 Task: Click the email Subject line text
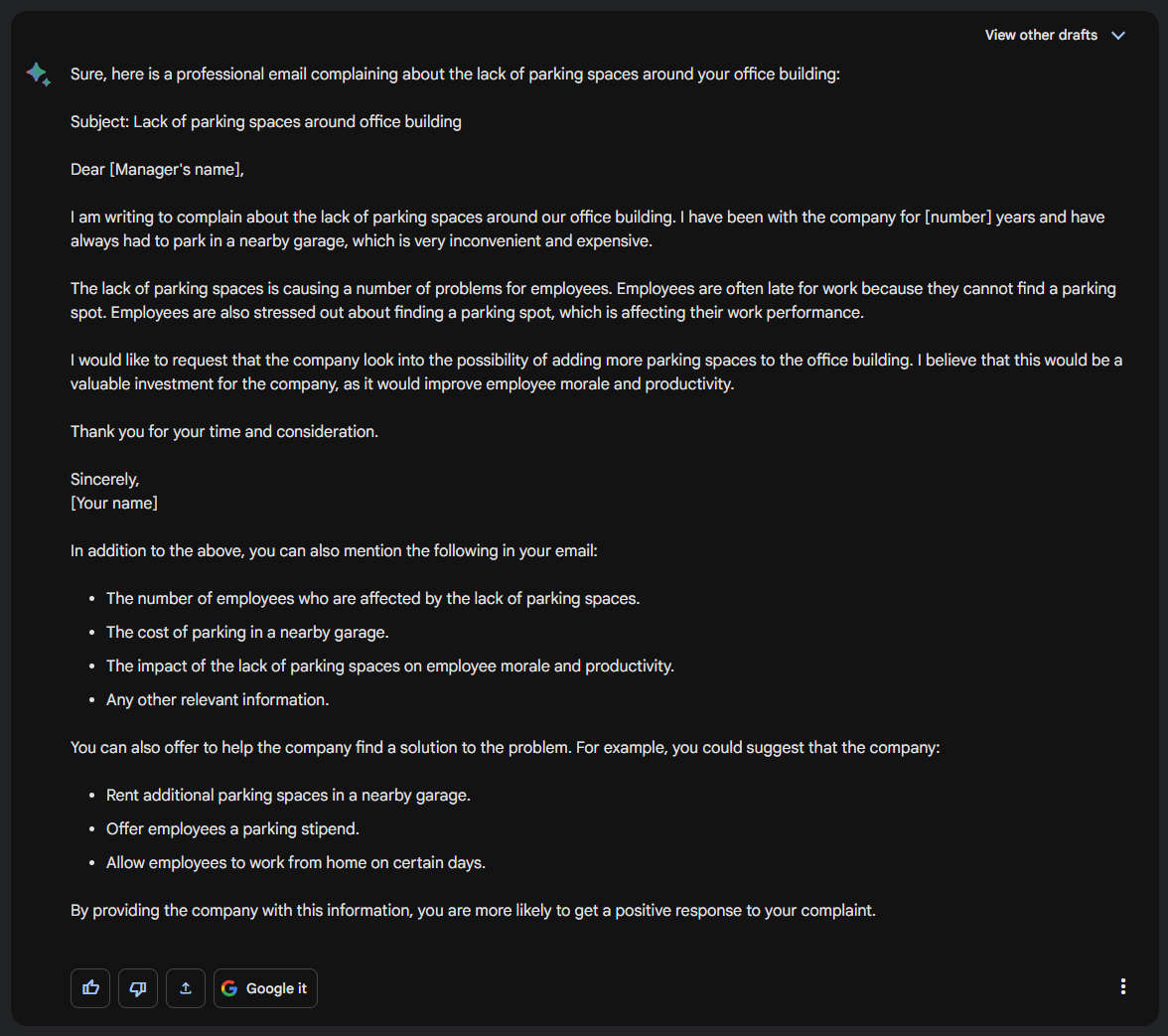tap(266, 122)
